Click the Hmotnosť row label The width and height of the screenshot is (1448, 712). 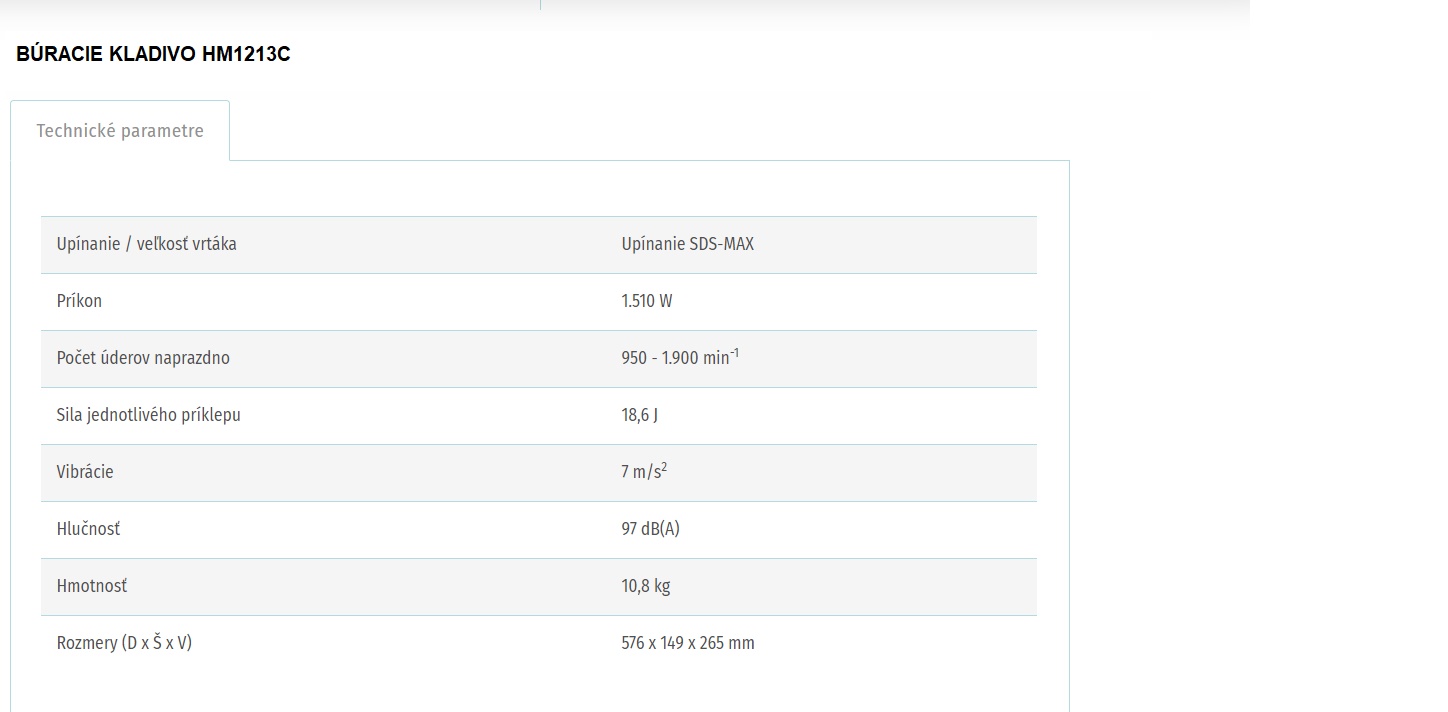click(92, 586)
